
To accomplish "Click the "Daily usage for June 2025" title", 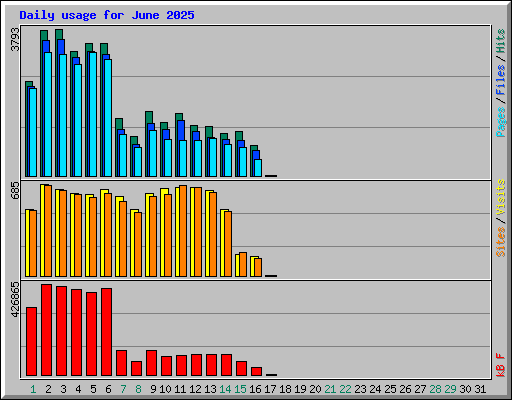I will tap(107, 15).
